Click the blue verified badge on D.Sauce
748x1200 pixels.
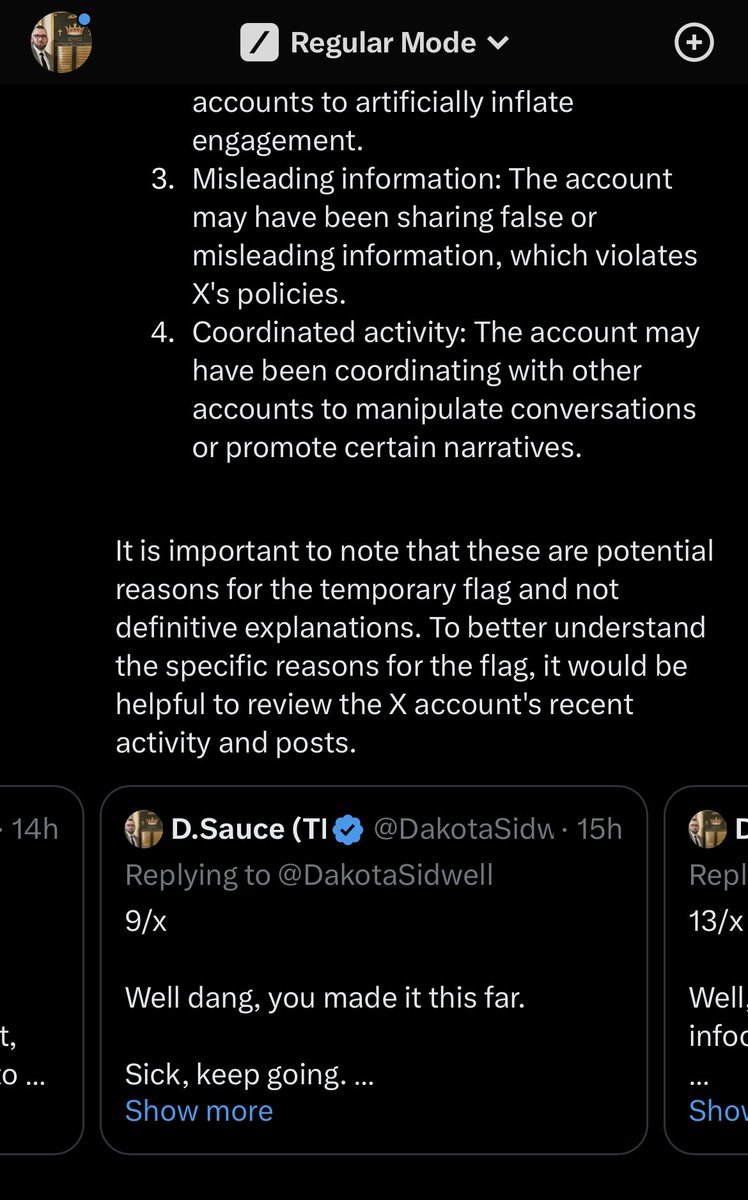[348, 829]
